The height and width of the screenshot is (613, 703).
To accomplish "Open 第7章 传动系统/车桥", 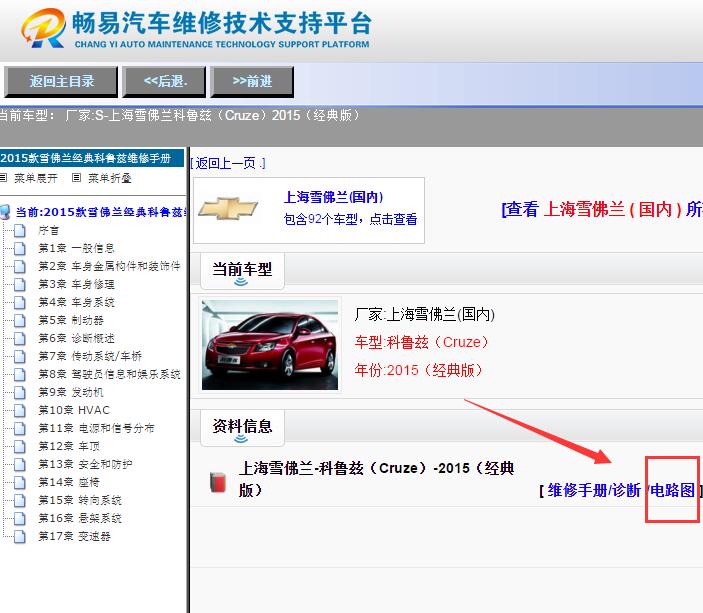I will pyautogui.click(x=90, y=356).
